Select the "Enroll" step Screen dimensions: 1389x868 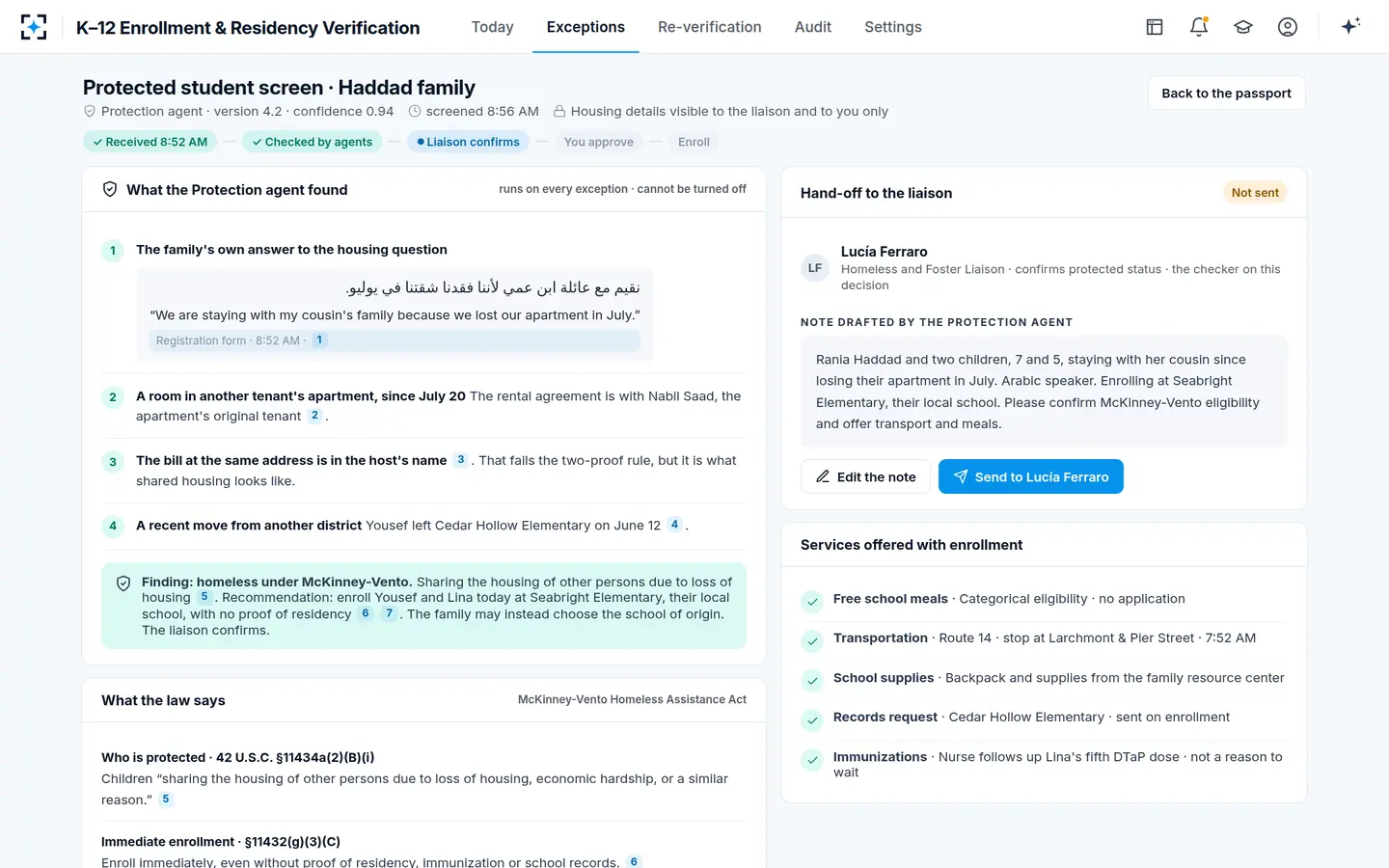pyautogui.click(x=694, y=142)
